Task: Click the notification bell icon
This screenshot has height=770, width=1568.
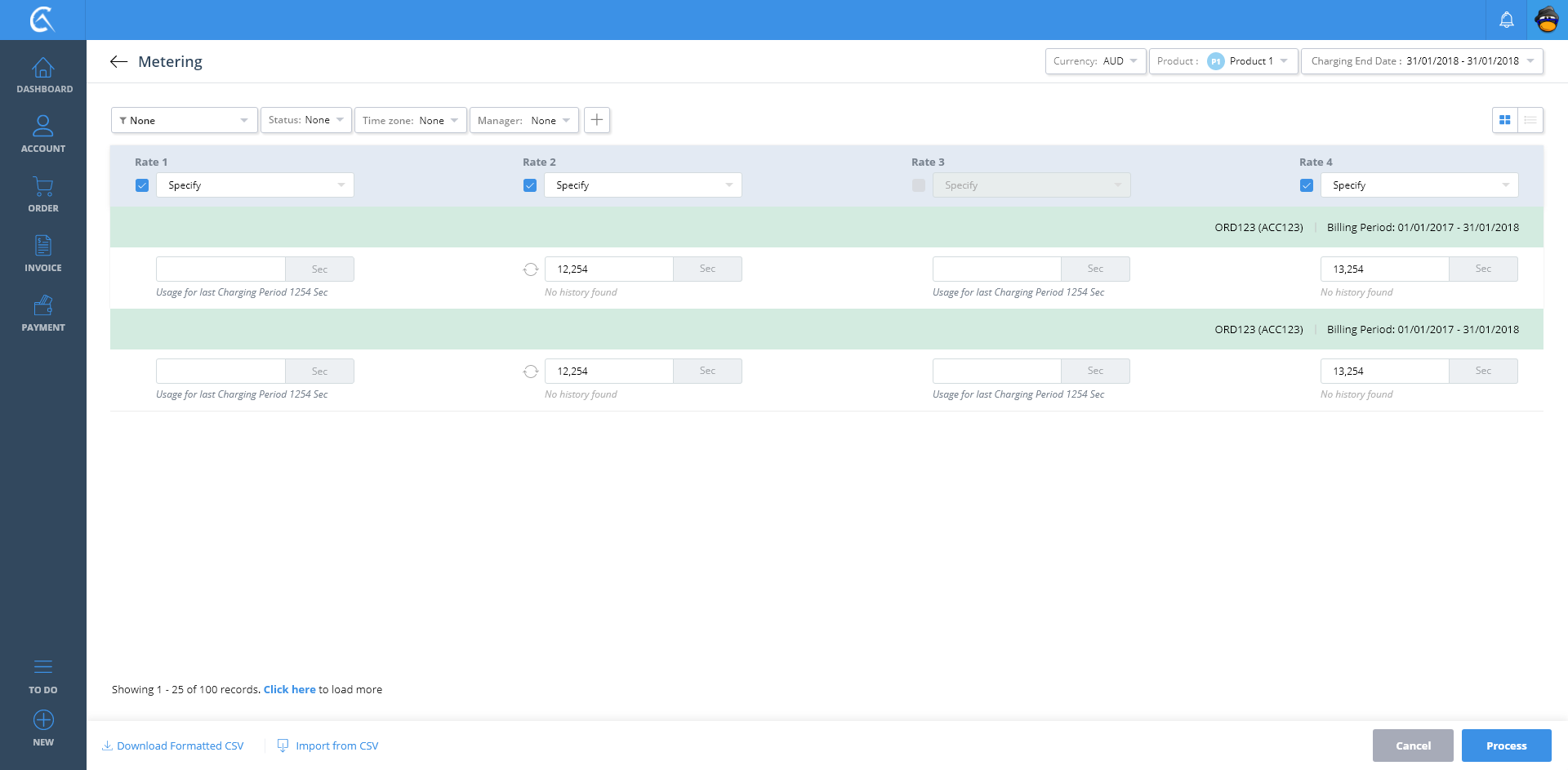Action: [x=1506, y=20]
